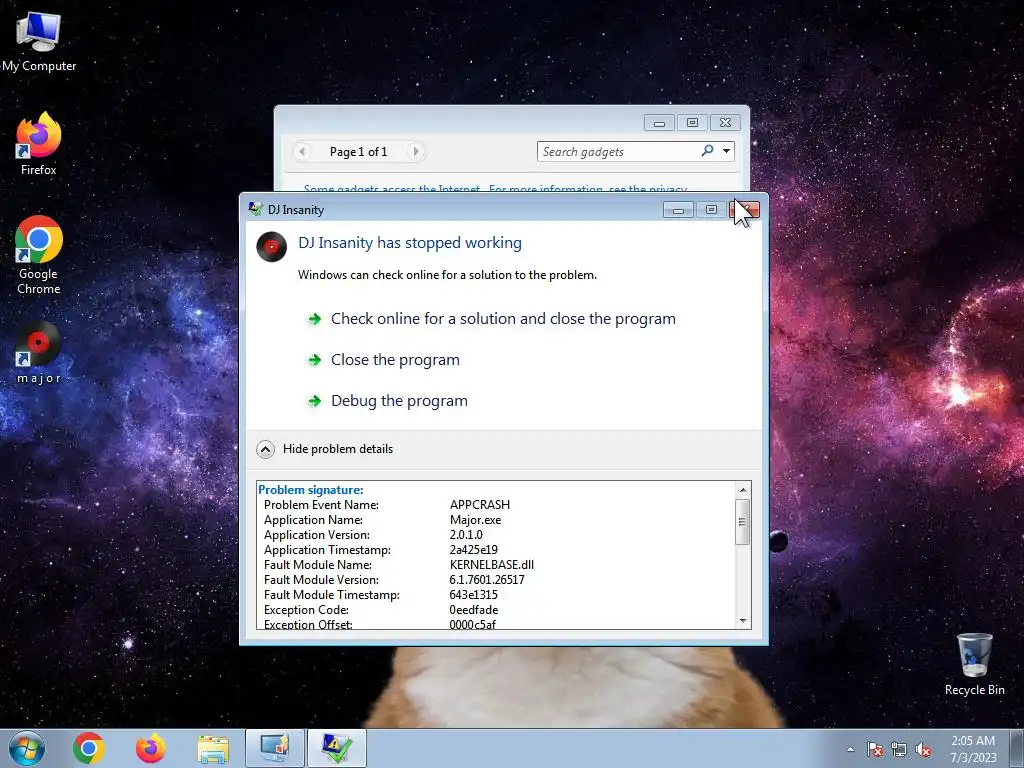Go to previous page in the gadgets window
1024x768 pixels.
tap(302, 152)
